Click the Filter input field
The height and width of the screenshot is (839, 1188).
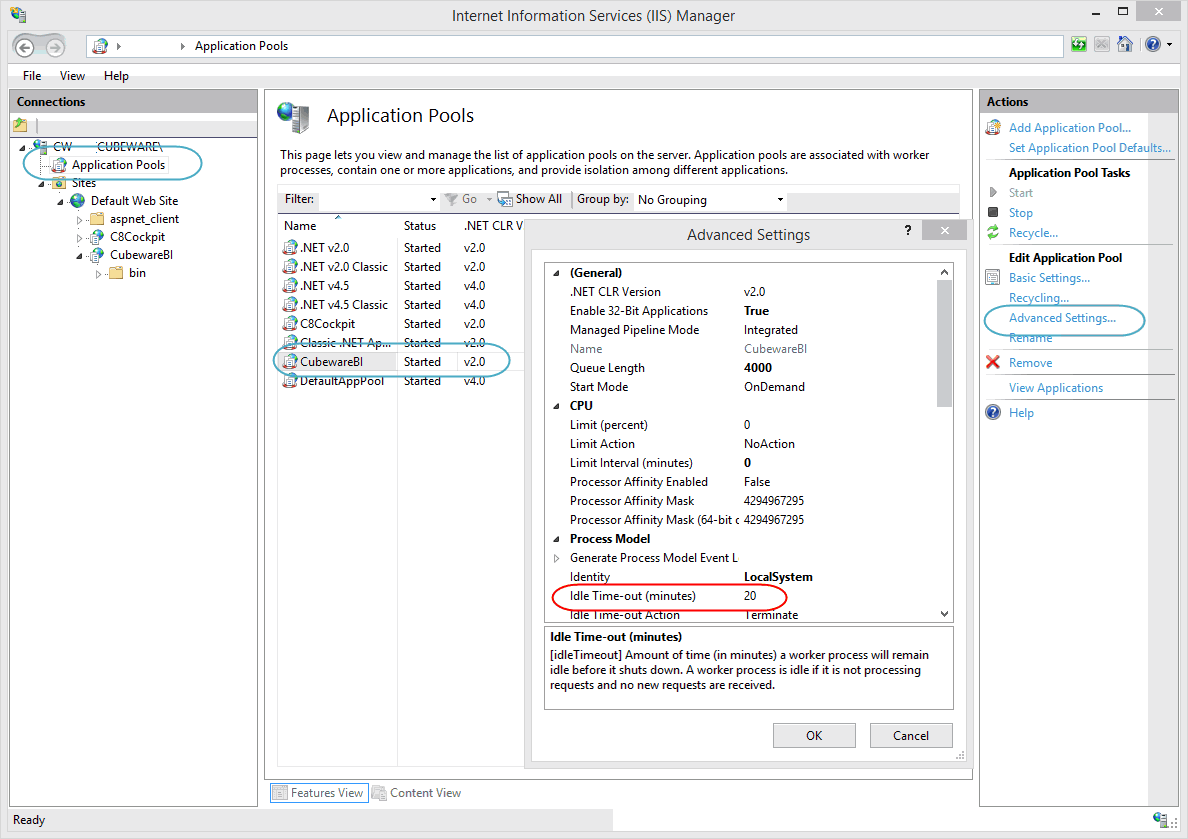pos(373,200)
